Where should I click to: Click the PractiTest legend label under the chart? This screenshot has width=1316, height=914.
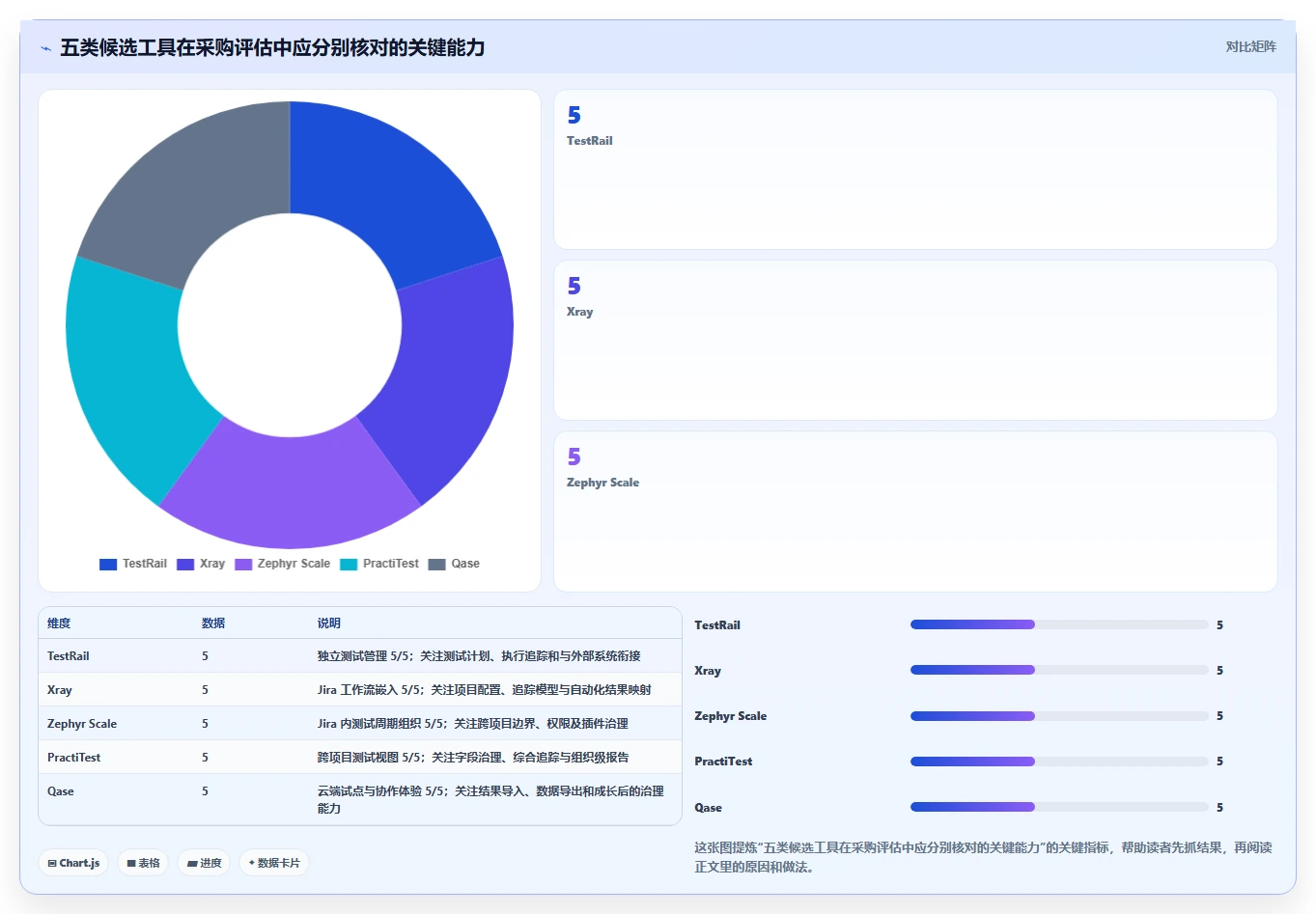click(x=391, y=564)
